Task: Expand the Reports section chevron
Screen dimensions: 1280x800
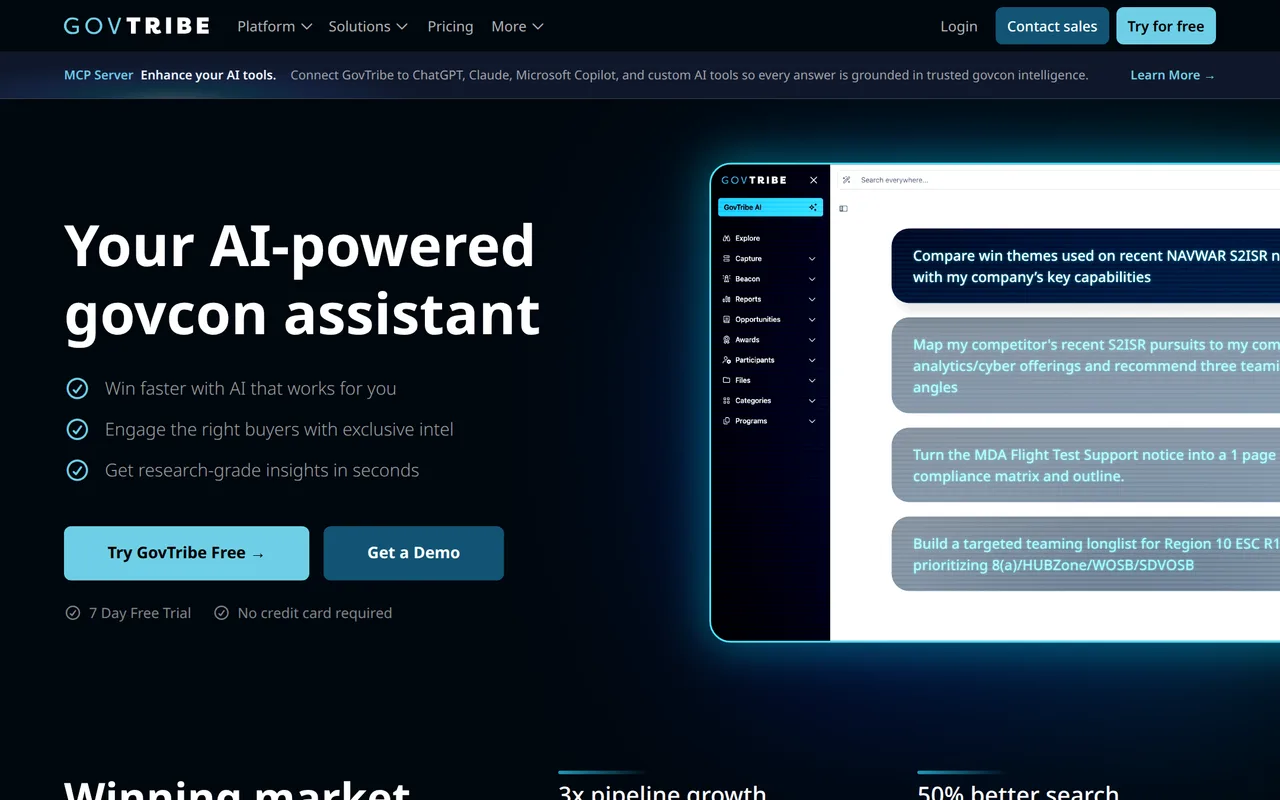Action: pyautogui.click(x=812, y=299)
